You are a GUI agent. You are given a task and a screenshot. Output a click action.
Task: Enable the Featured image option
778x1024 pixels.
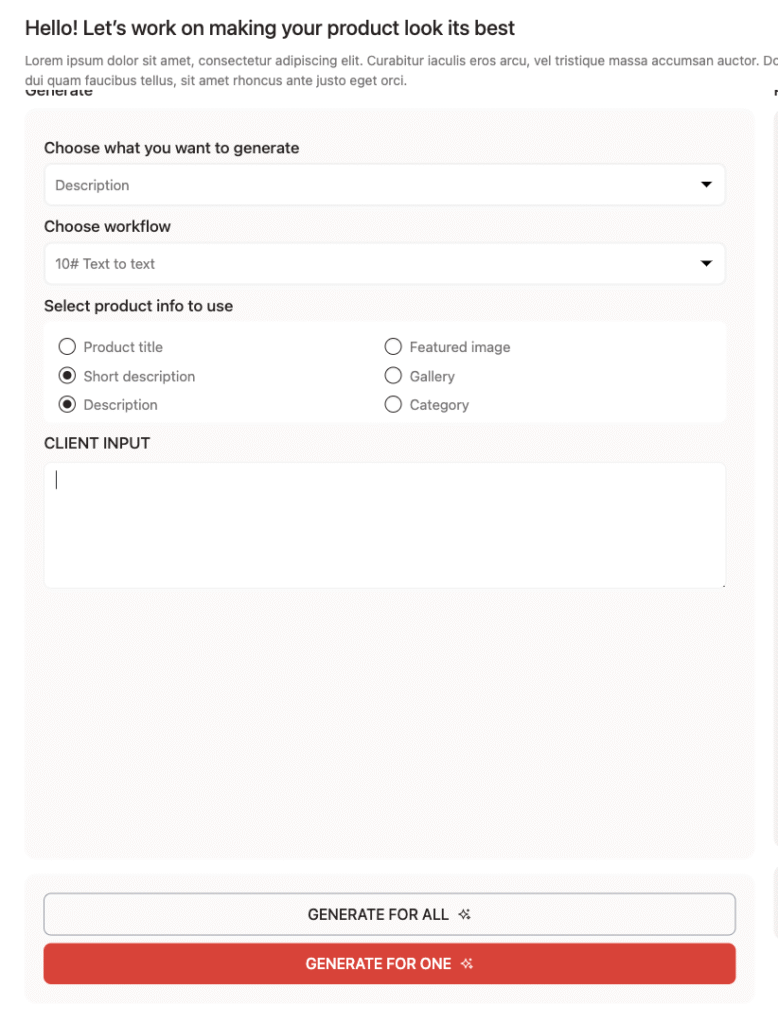tap(393, 347)
